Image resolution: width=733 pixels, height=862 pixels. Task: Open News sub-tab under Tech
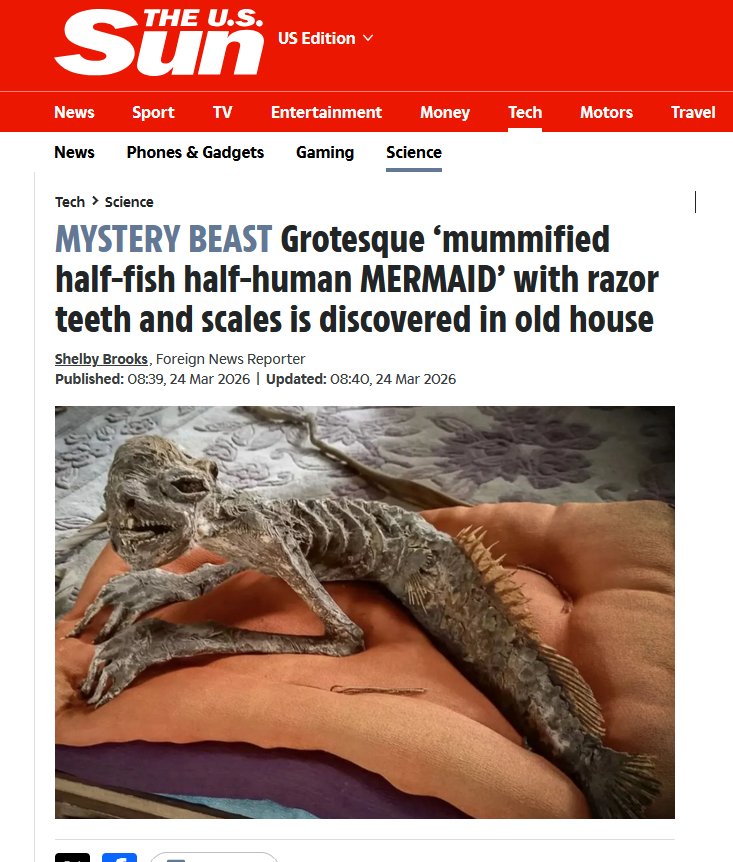(74, 152)
